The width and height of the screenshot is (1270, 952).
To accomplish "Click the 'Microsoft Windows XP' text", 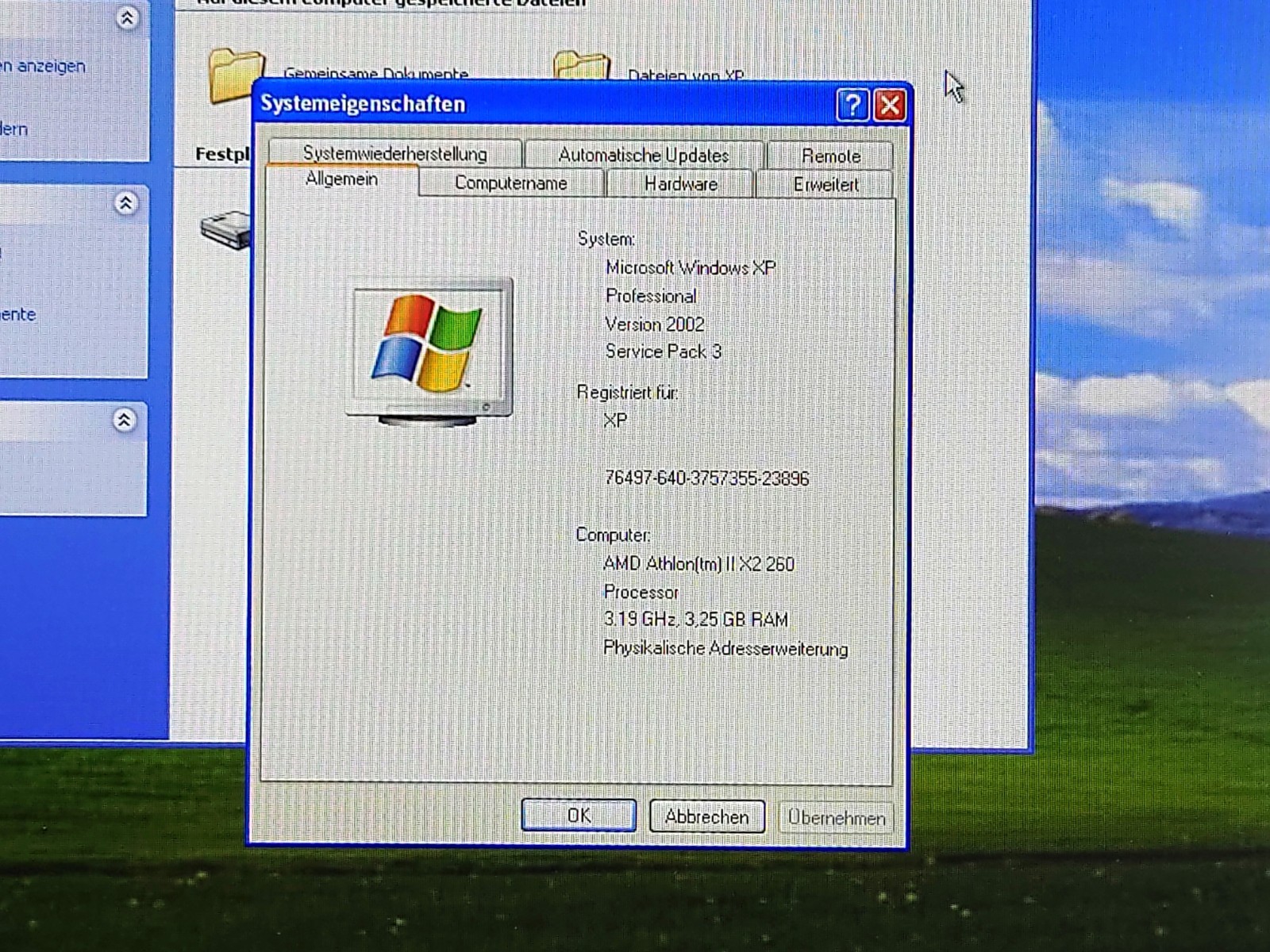I will point(691,268).
